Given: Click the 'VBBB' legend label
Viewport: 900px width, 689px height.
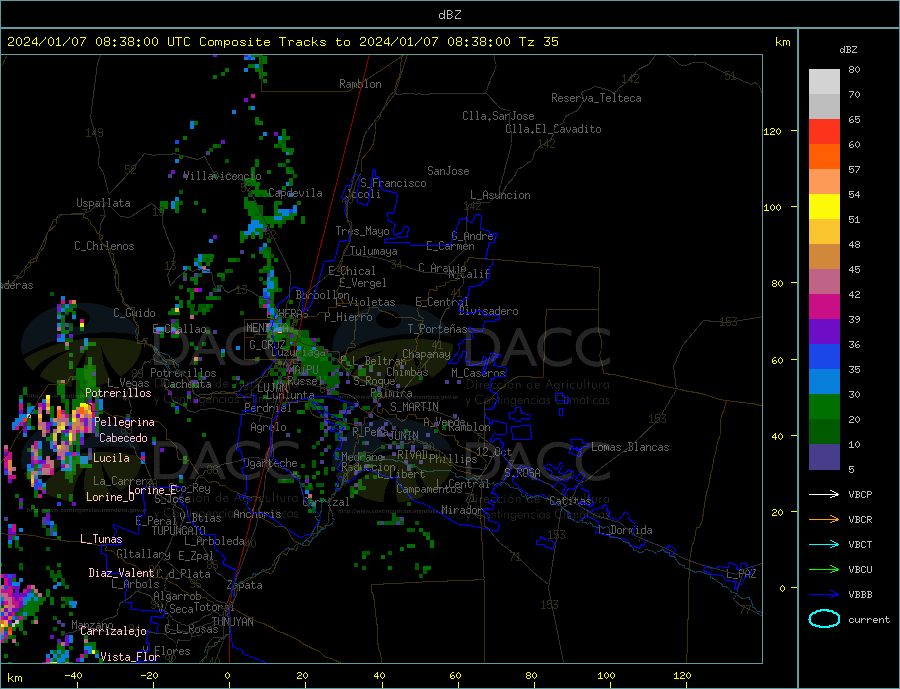Looking at the screenshot, I should point(860,595).
